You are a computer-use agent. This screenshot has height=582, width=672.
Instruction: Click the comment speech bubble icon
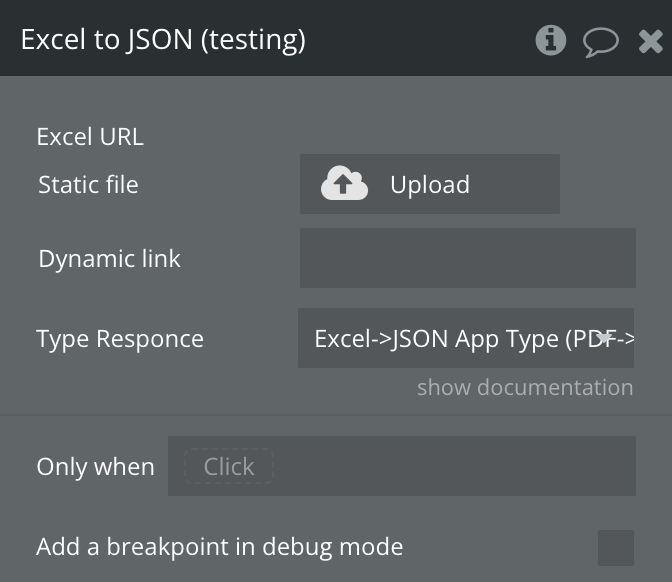pyautogui.click(x=600, y=41)
